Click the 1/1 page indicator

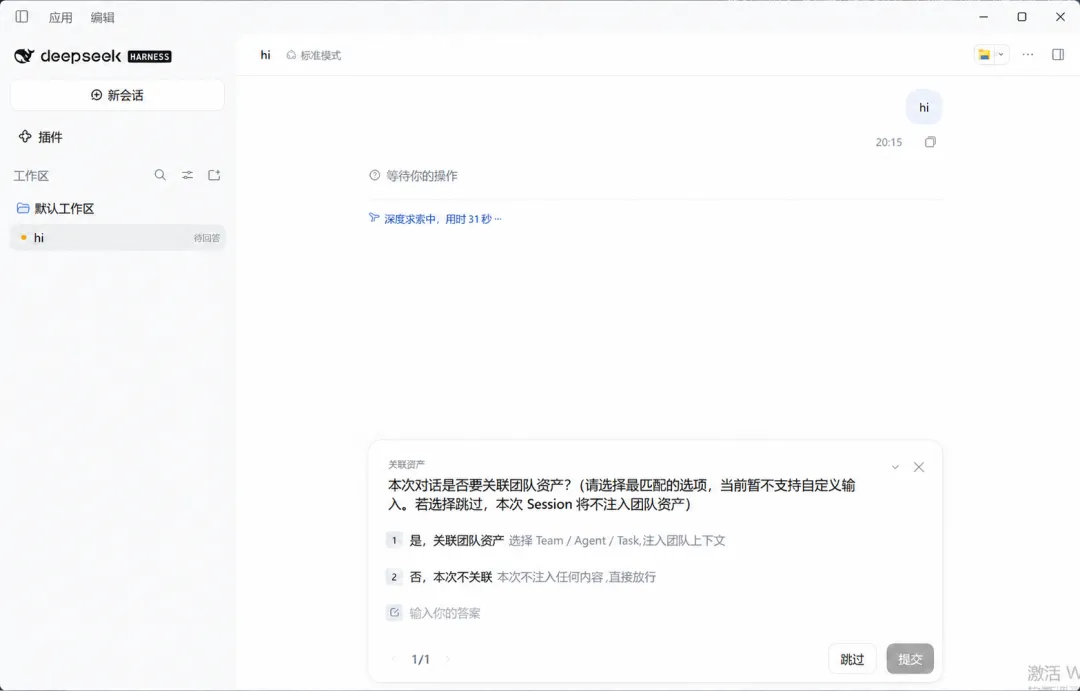421,659
